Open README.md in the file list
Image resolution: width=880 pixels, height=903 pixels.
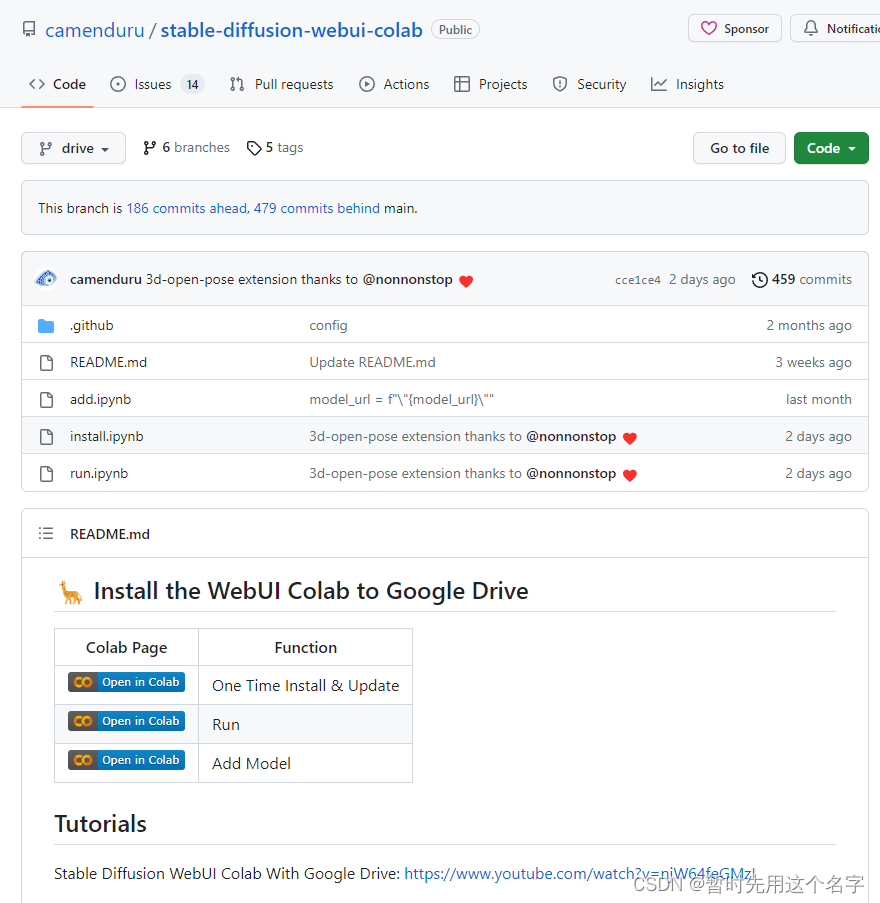click(x=108, y=362)
